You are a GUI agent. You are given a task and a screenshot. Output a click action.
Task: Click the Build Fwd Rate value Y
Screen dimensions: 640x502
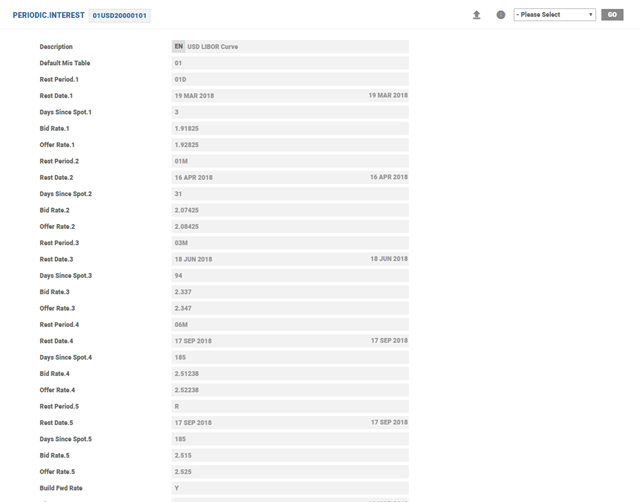(x=290, y=487)
